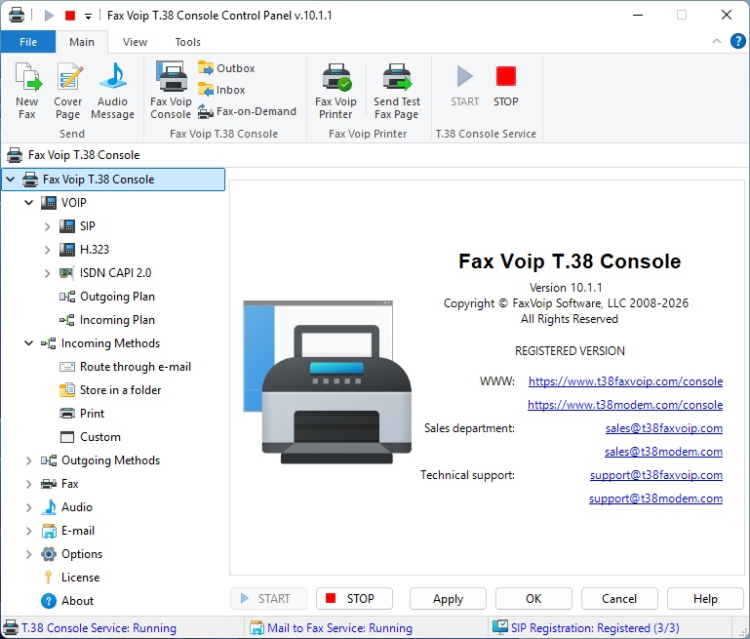The width and height of the screenshot is (750, 639).
Task: Expand the Audio tree node
Action: point(29,507)
